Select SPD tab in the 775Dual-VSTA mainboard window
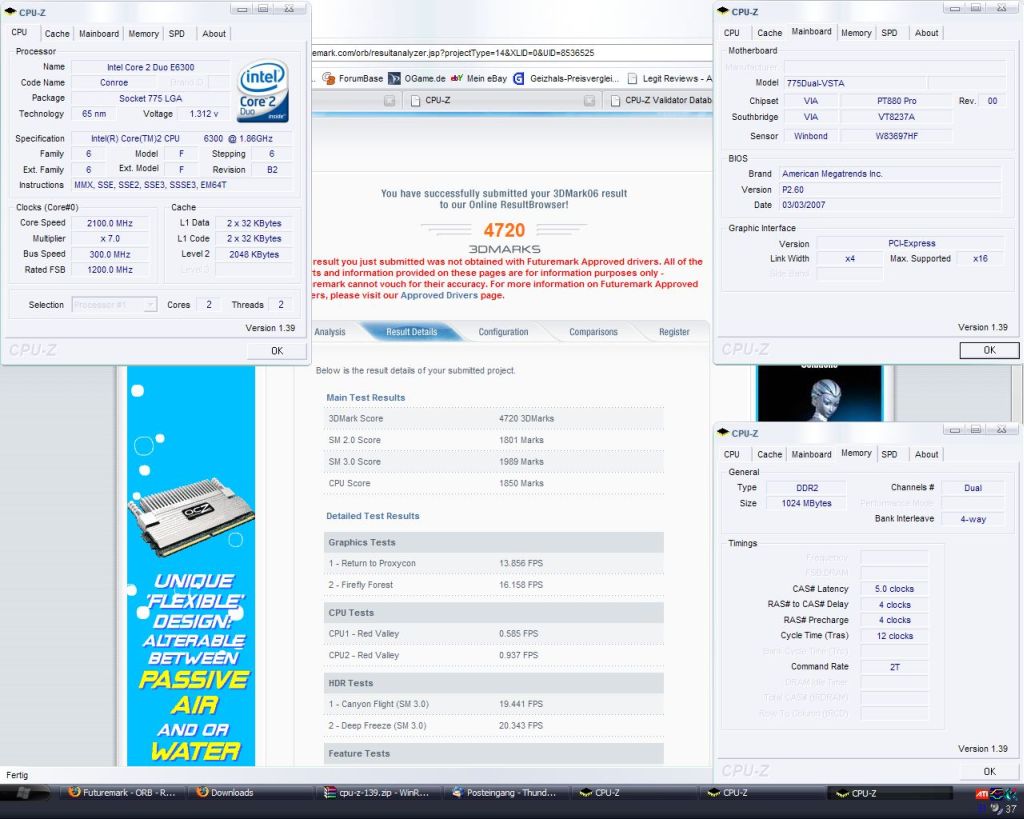Screen dimensions: 1024x819 pos(889,33)
